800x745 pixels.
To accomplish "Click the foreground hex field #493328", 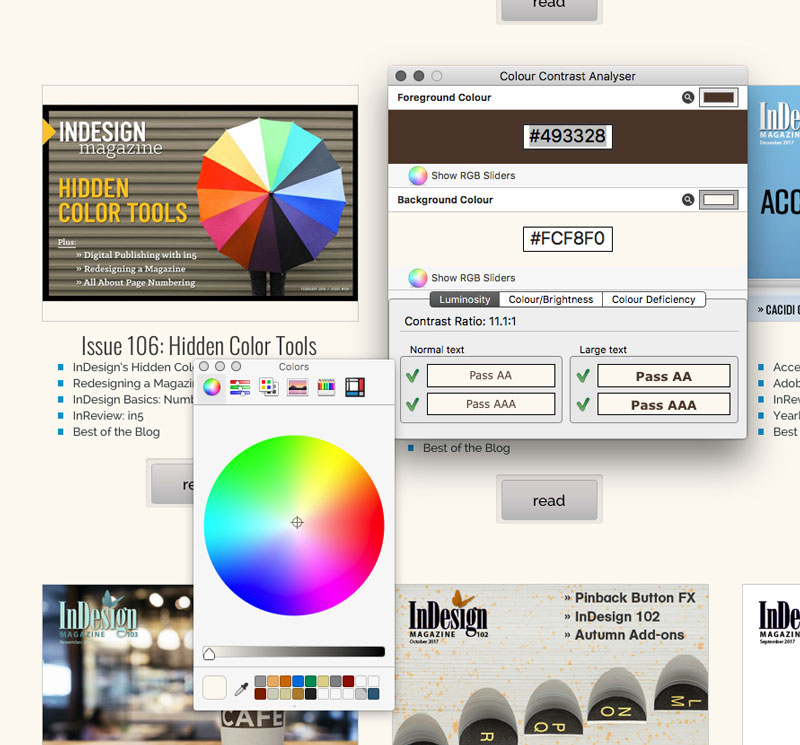I will pyautogui.click(x=567, y=136).
